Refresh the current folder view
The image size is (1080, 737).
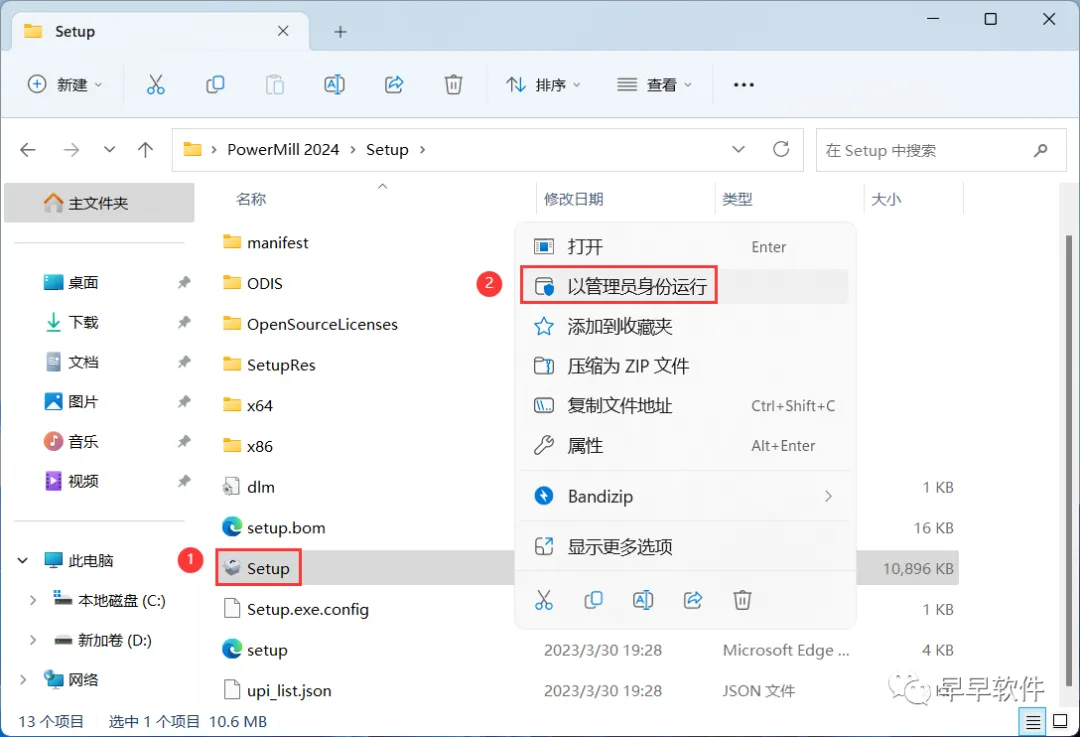click(x=781, y=149)
